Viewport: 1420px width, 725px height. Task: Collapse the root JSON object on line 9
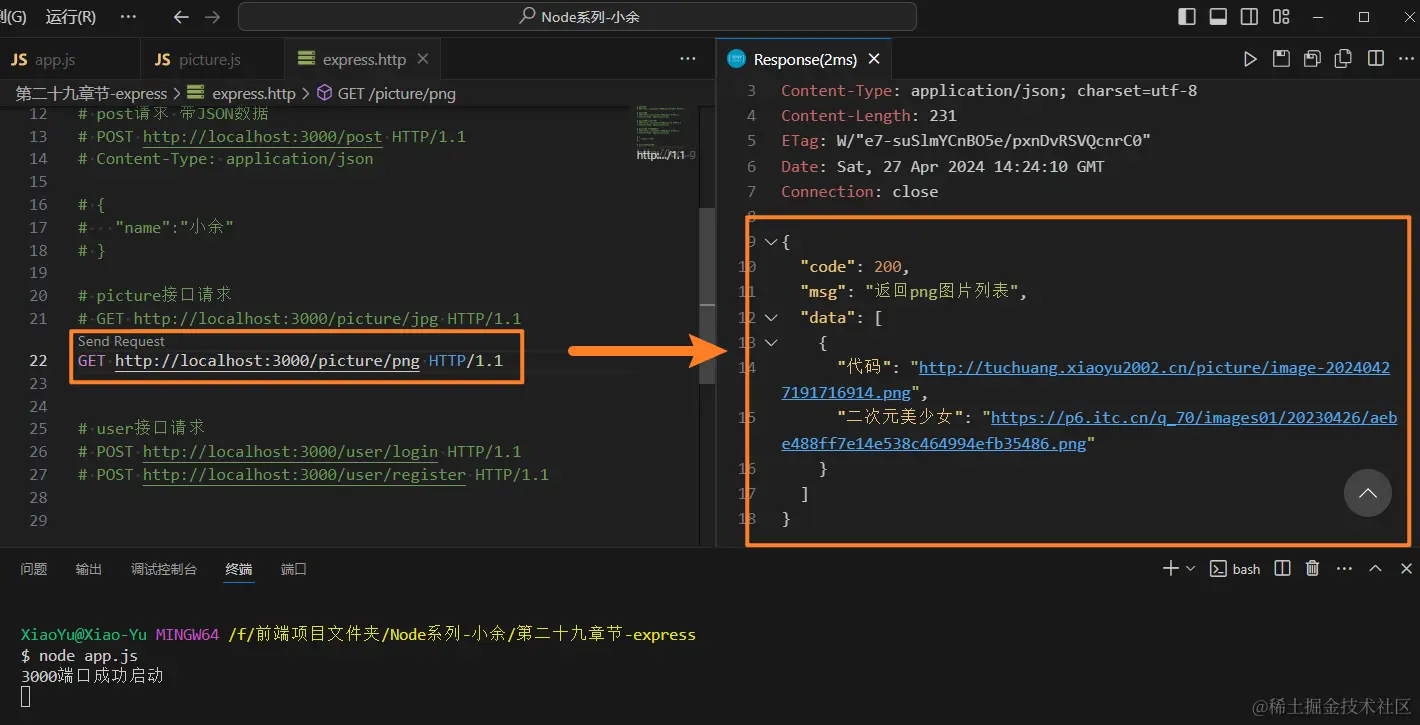(771, 242)
